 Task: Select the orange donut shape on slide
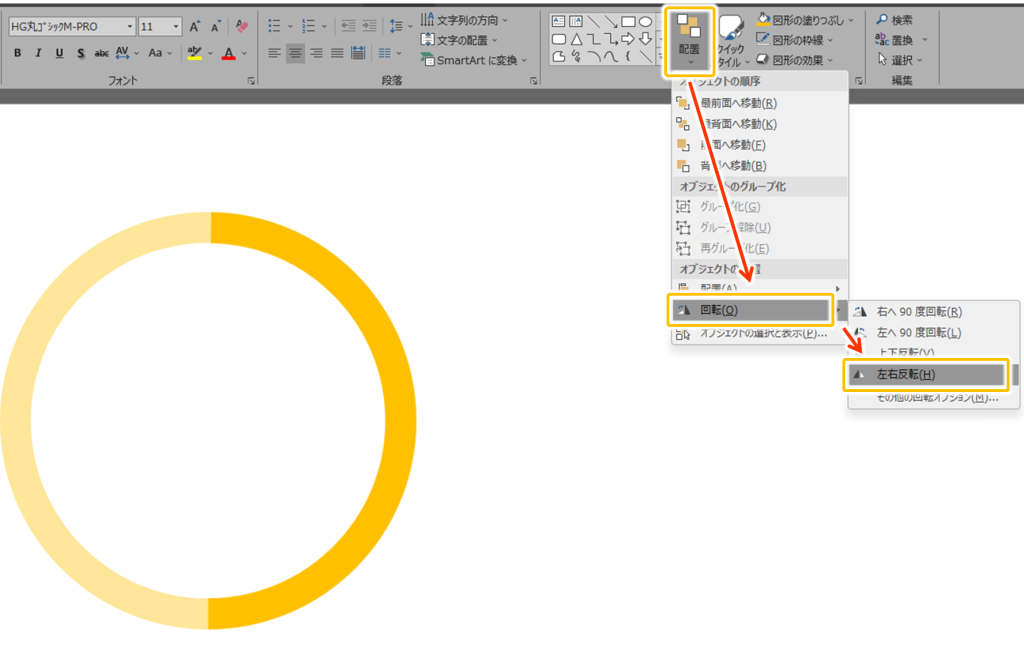pyautogui.click(x=397, y=420)
